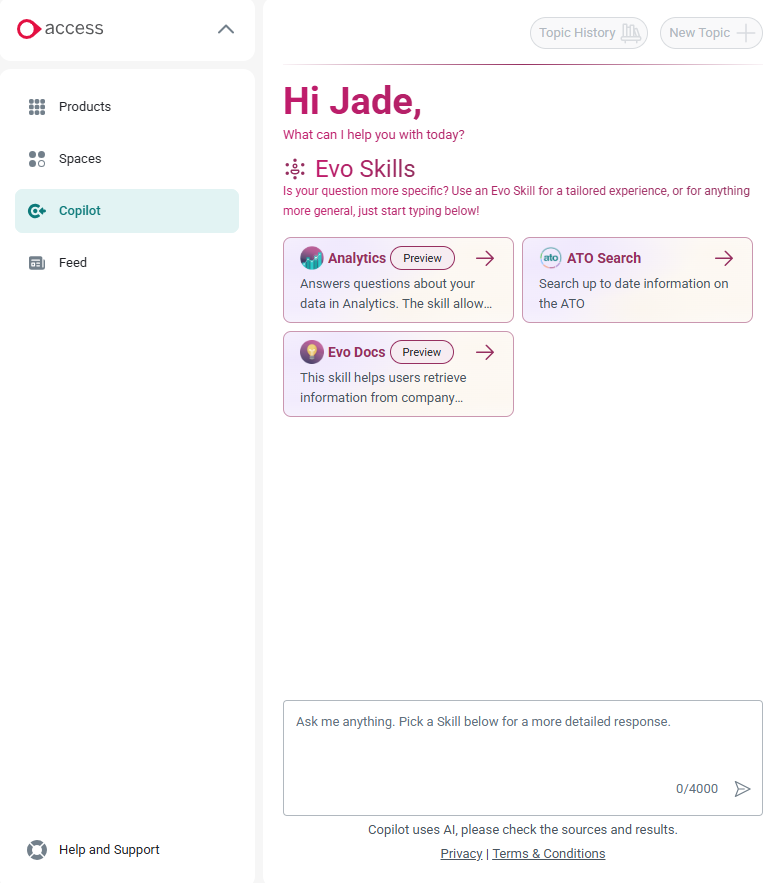777x883 pixels.
Task: Open the Feed icon in the sidebar
Action: [37, 262]
